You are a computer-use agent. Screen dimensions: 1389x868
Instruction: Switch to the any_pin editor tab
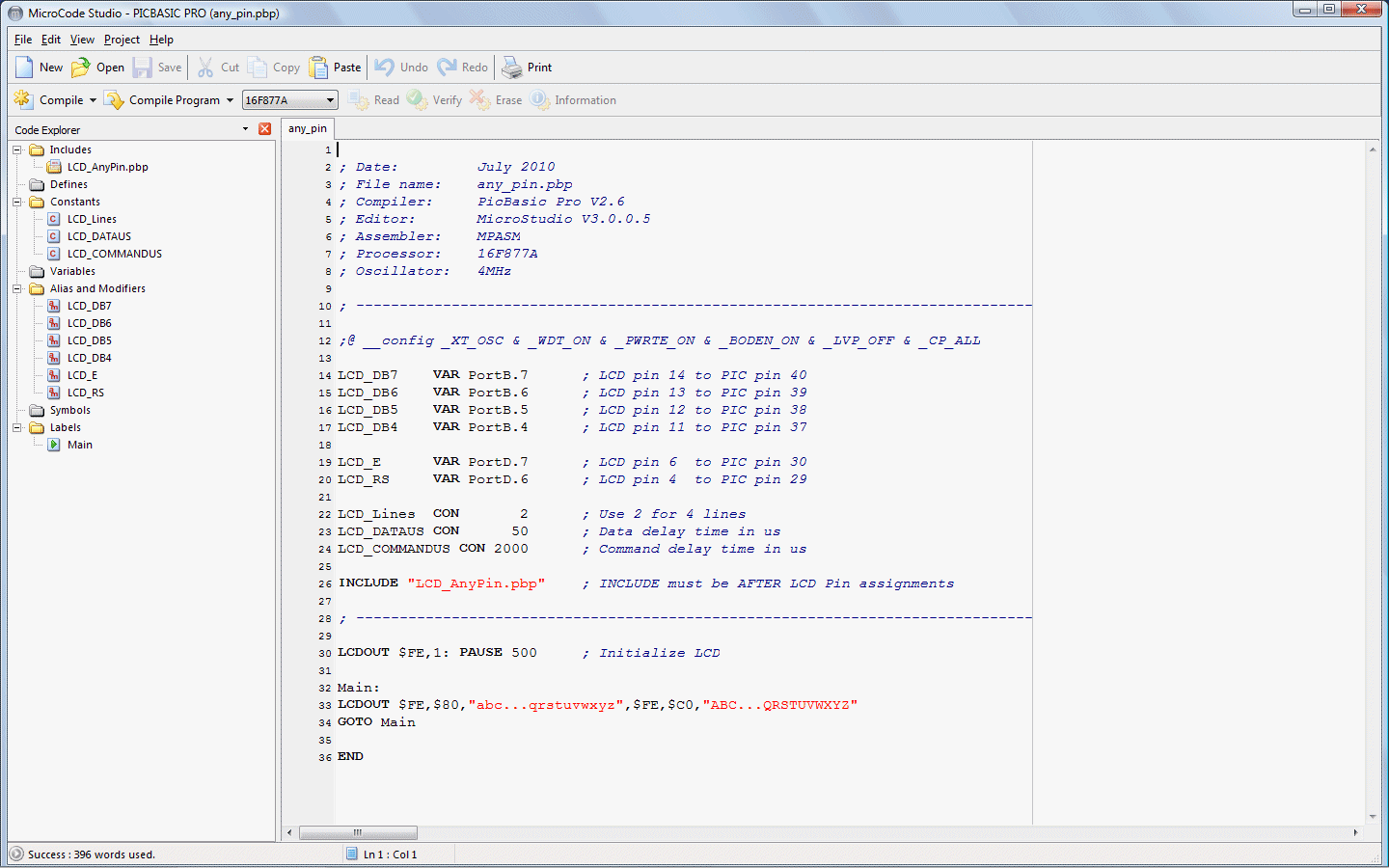click(308, 128)
